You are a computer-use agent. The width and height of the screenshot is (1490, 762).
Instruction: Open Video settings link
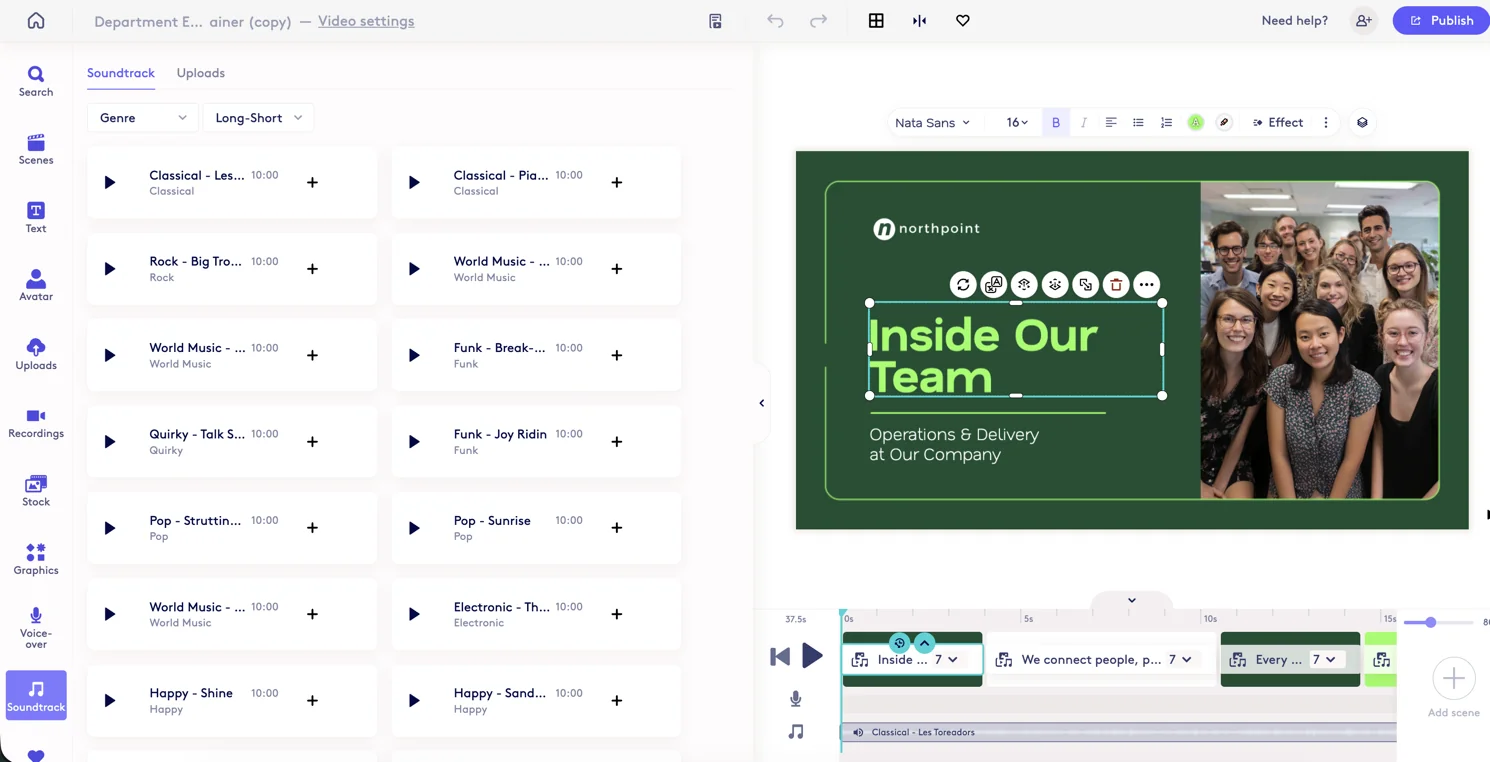point(365,20)
